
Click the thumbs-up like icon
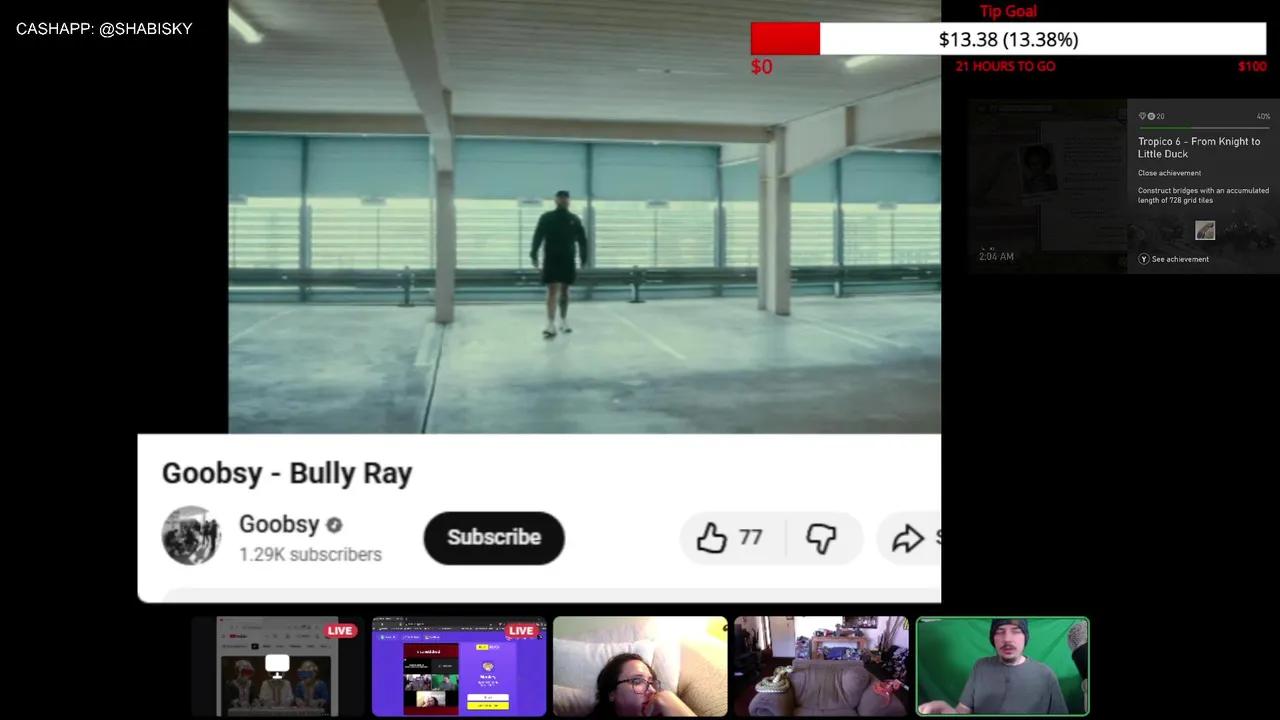(x=711, y=538)
